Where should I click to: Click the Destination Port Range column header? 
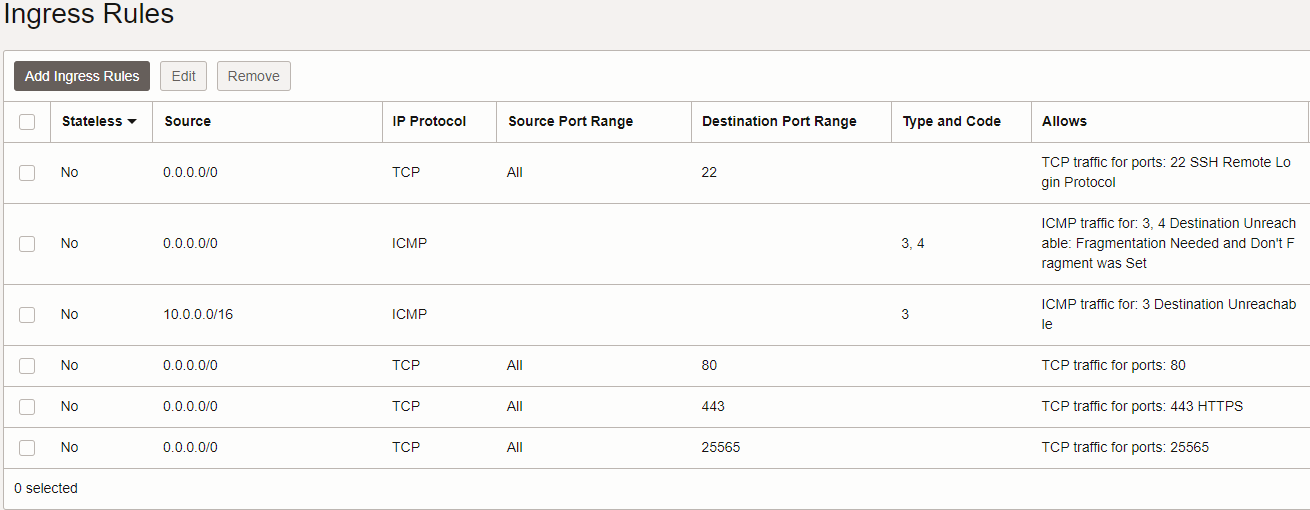coord(779,121)
